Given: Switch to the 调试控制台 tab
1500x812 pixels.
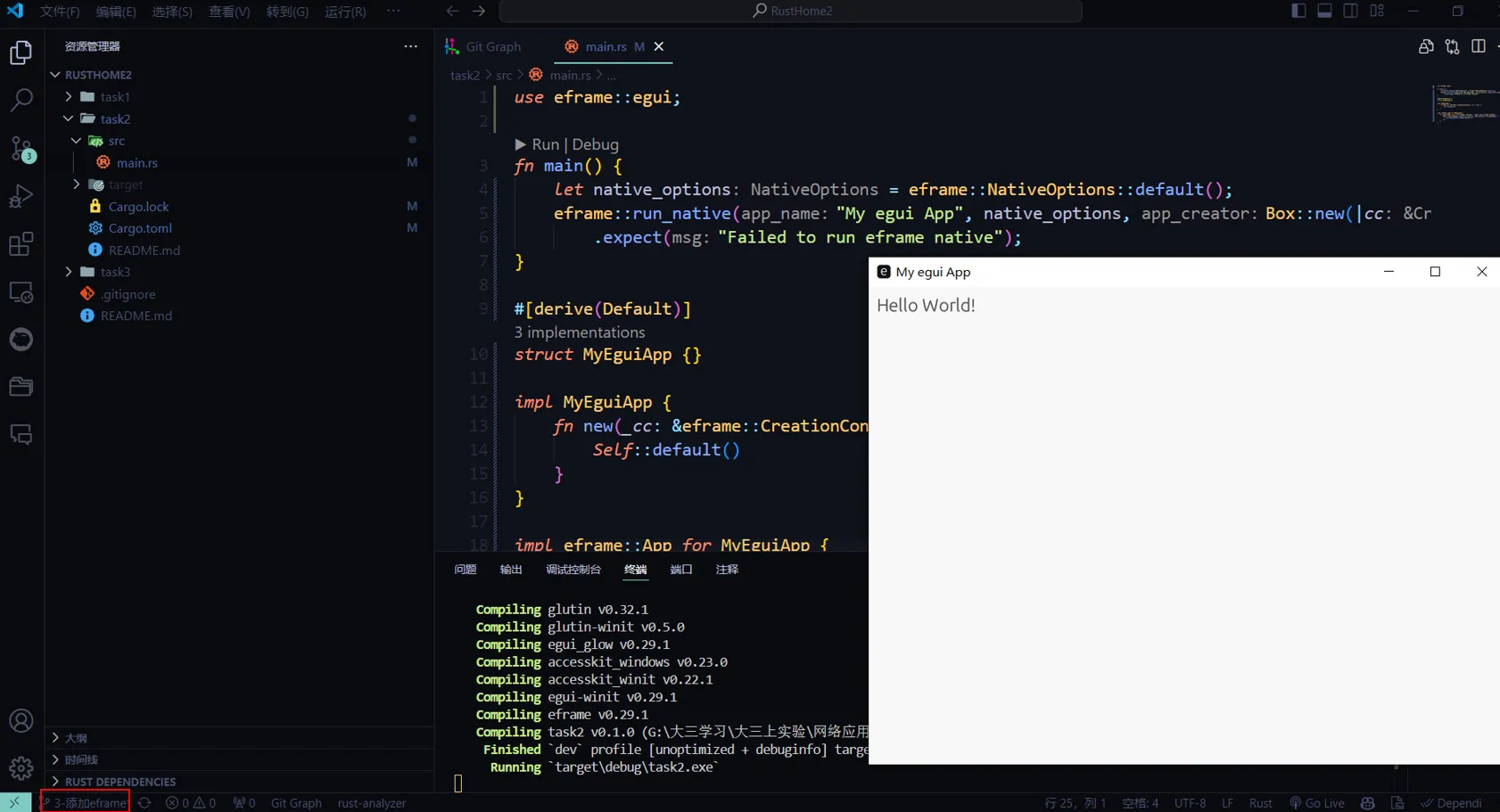Looking at the screenshot, I should coord(573,569).
